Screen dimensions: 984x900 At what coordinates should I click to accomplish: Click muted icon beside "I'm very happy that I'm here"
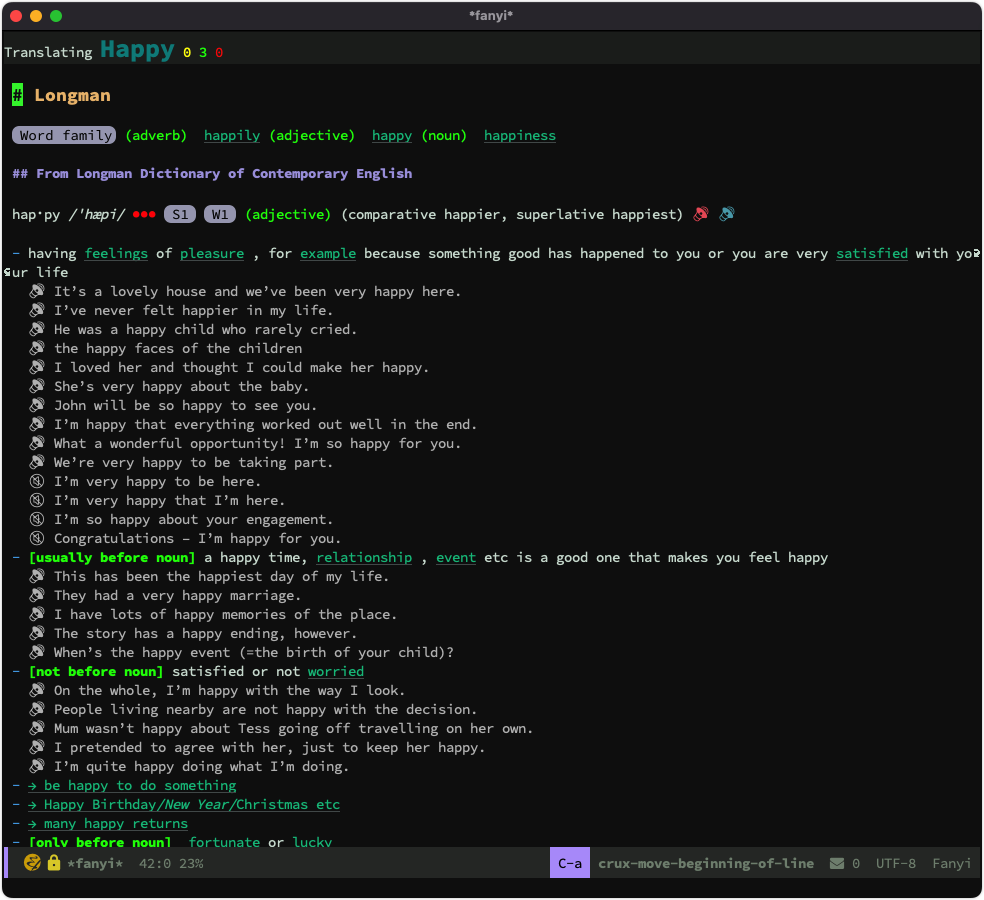pos(37,500)
